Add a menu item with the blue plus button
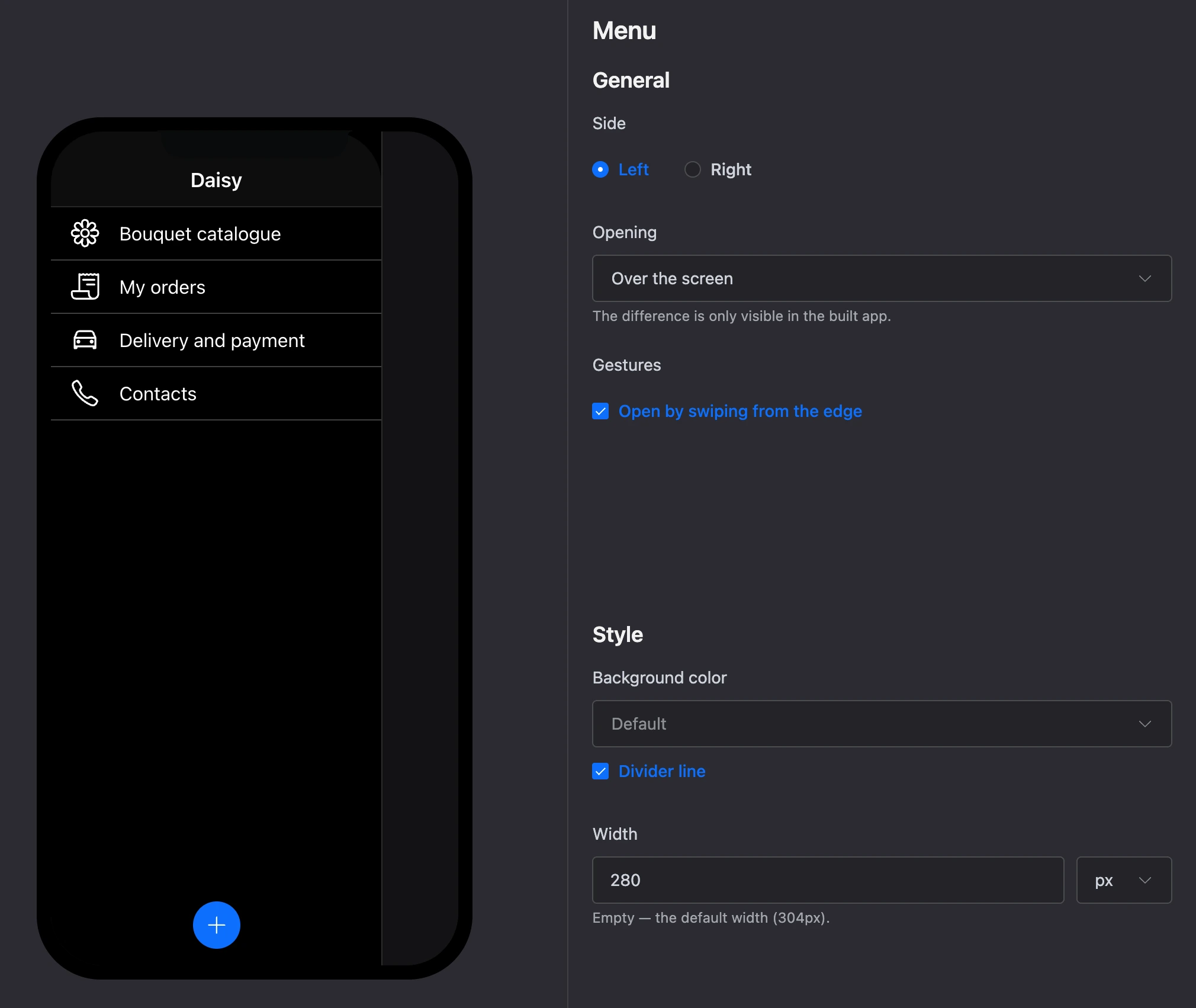This screenshot has height=1008, width=1196. pyautogui.click(x=217, y=925)
